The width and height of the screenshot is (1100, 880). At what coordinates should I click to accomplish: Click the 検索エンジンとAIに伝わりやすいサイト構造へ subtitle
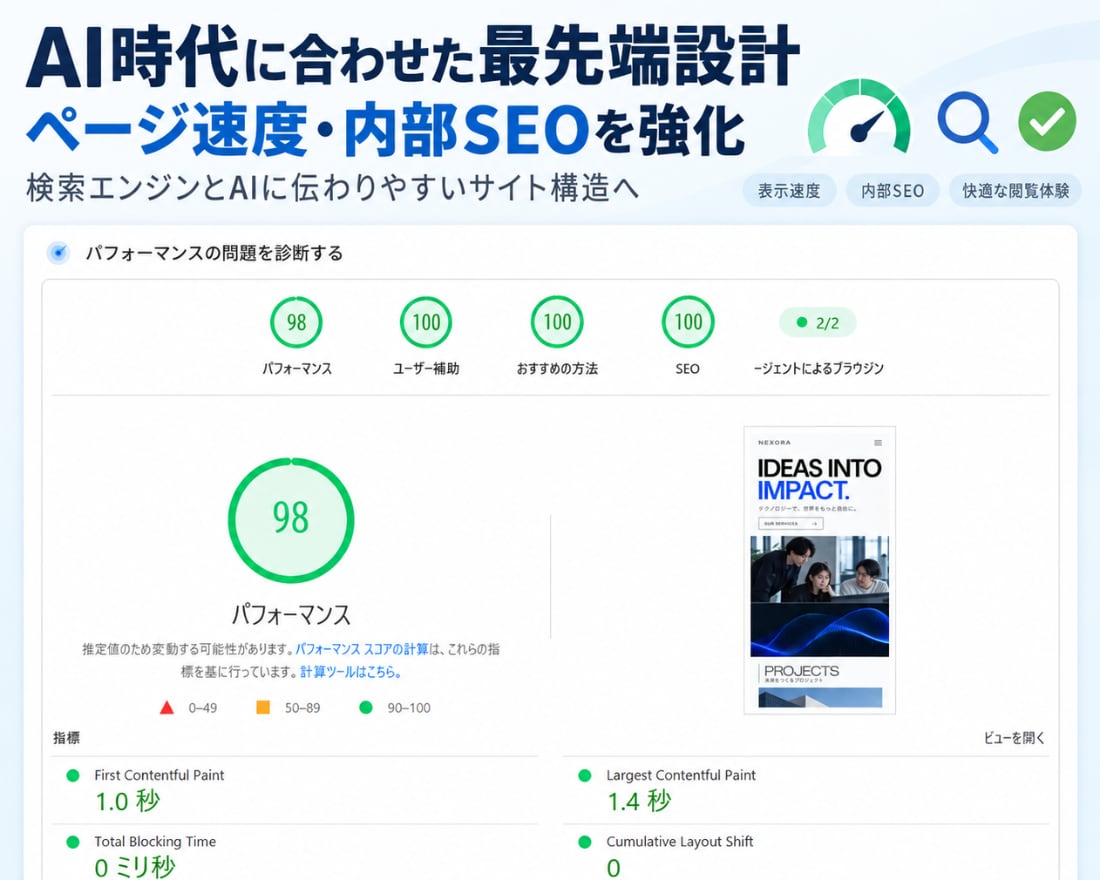[333, 188]
